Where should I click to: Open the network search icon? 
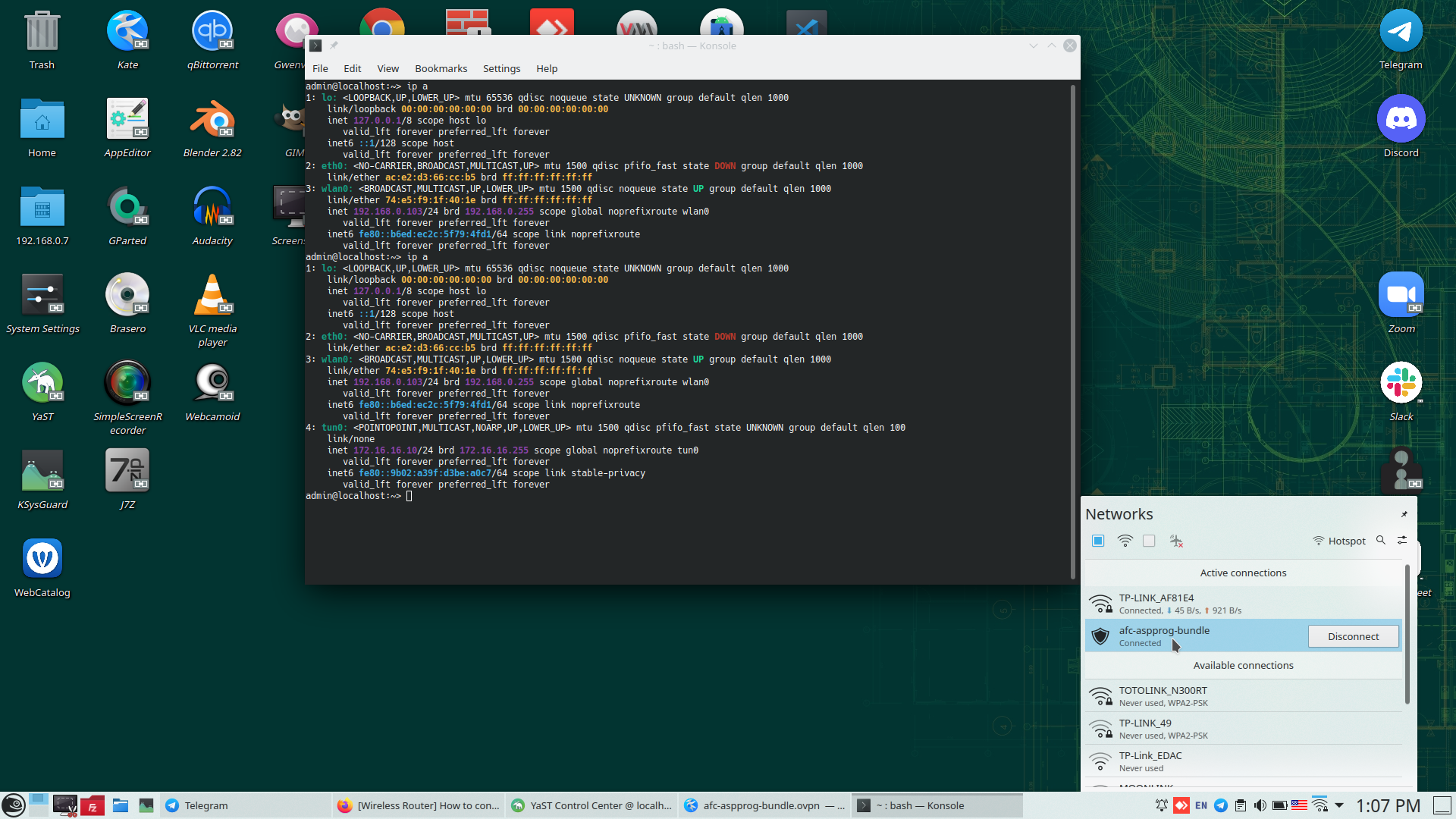coord(1381,540)
